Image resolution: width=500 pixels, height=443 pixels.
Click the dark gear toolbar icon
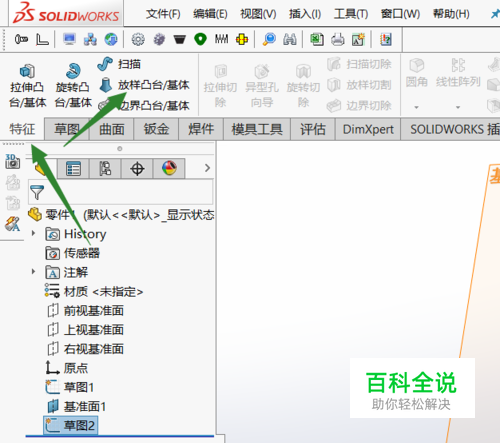[159, 40]
